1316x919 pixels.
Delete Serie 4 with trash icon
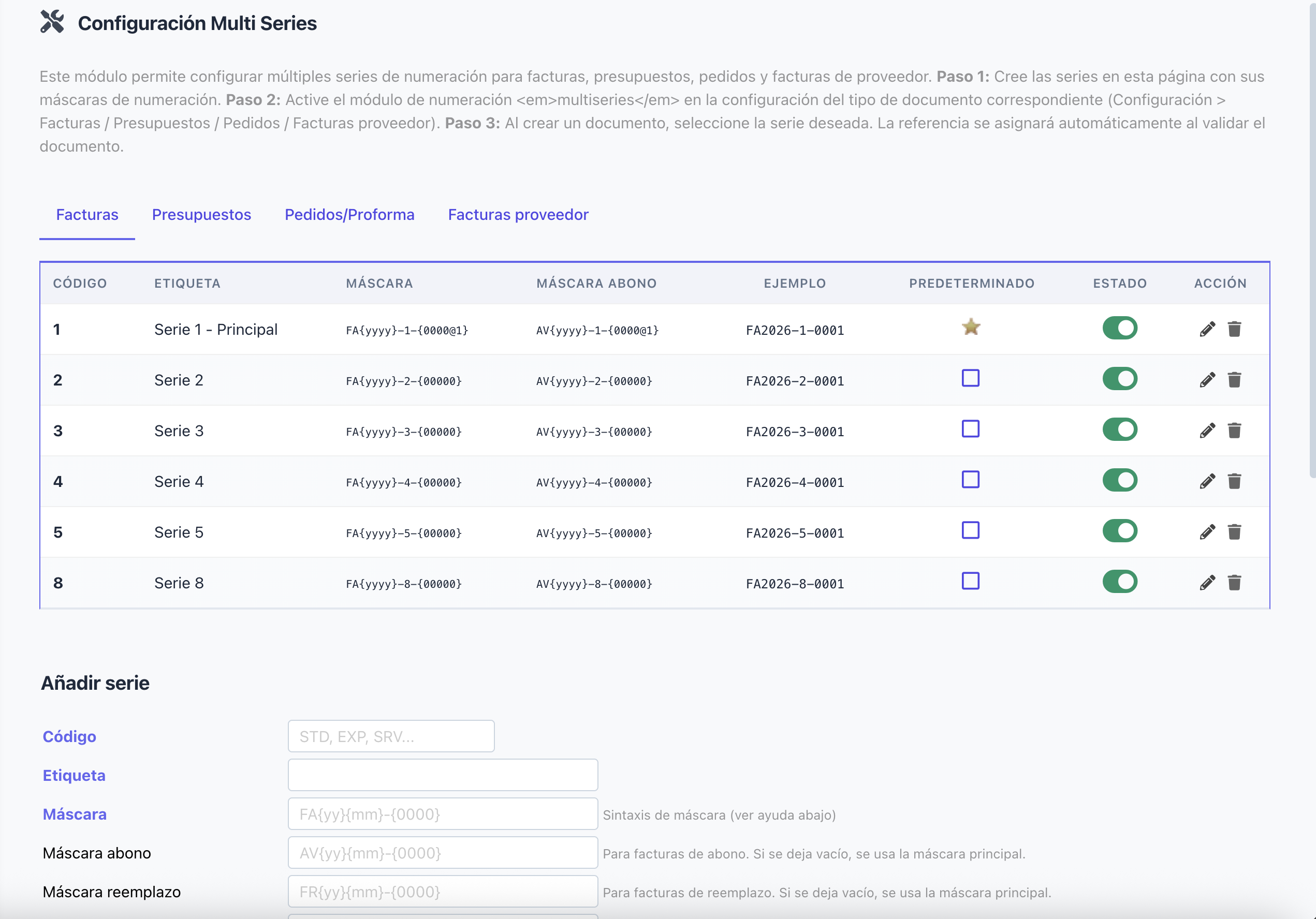pyautogui.click(x=1234, y=481)
